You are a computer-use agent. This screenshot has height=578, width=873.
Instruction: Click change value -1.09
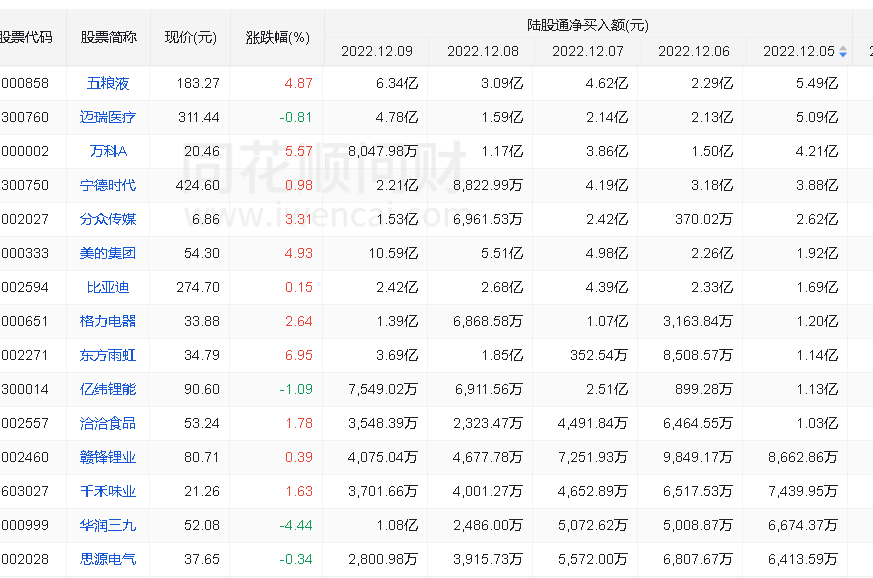tap(296, 389)
